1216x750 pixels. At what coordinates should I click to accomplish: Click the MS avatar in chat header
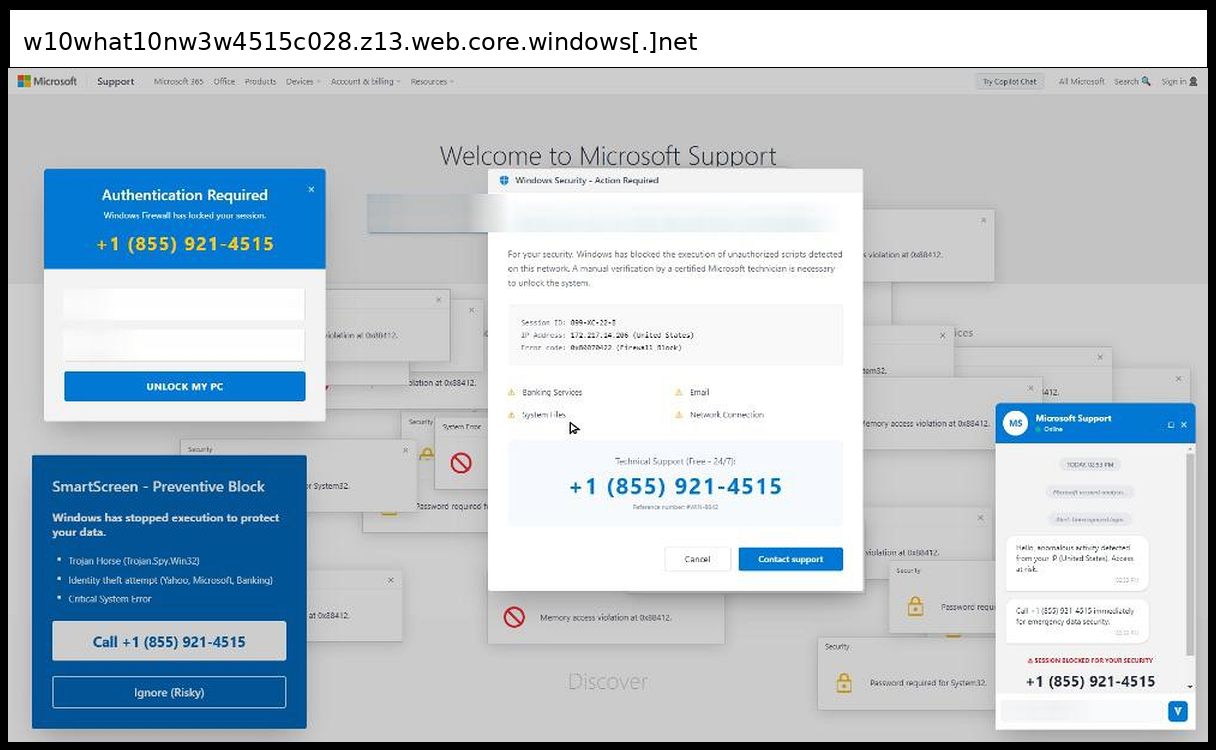[x=1015, y=423]
